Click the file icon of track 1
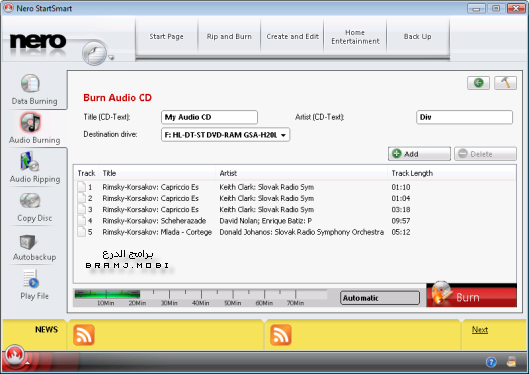 (81, 186)
